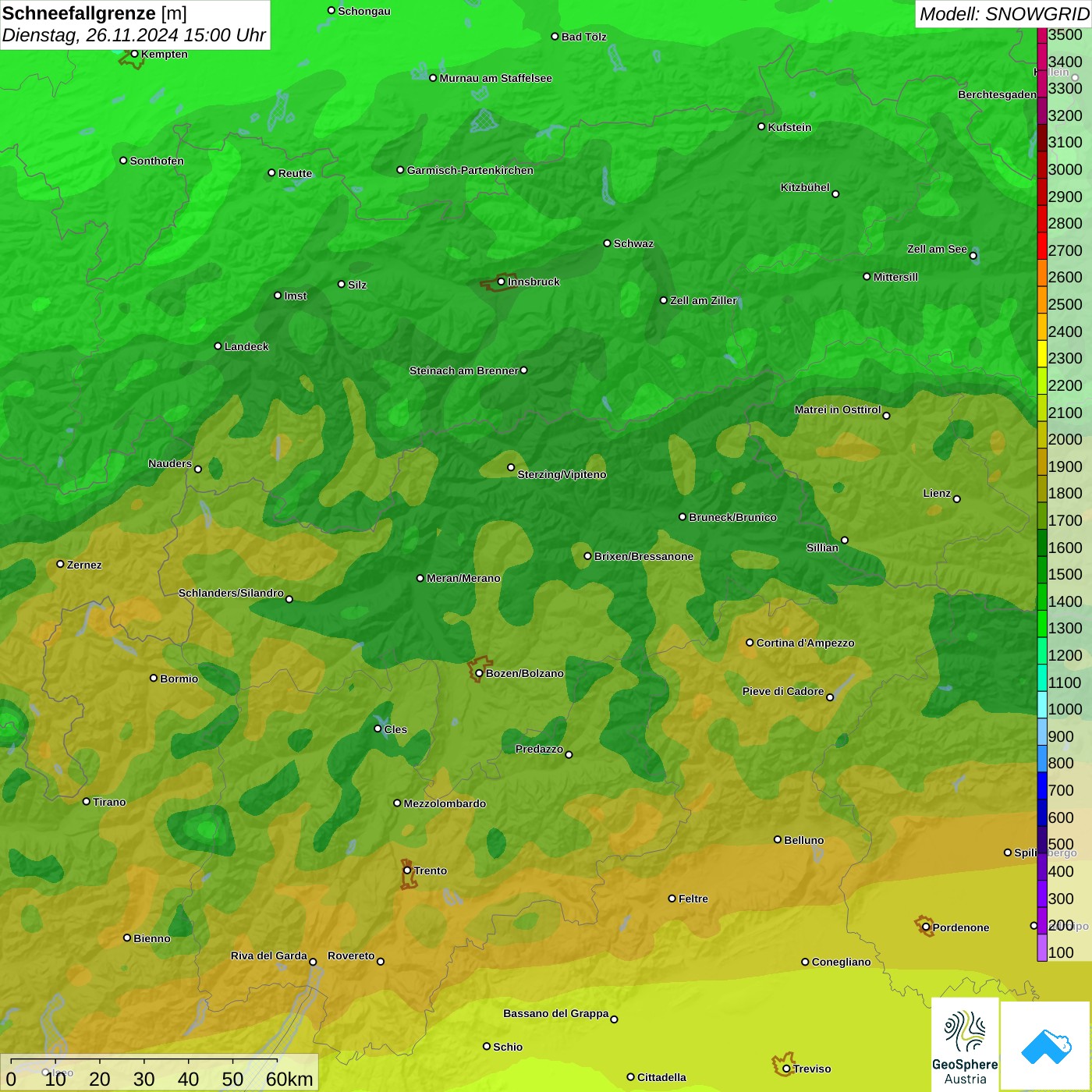Click the Riva del Garda label
Viewport: 1092px width, 1092px height.
pos(269,955)
